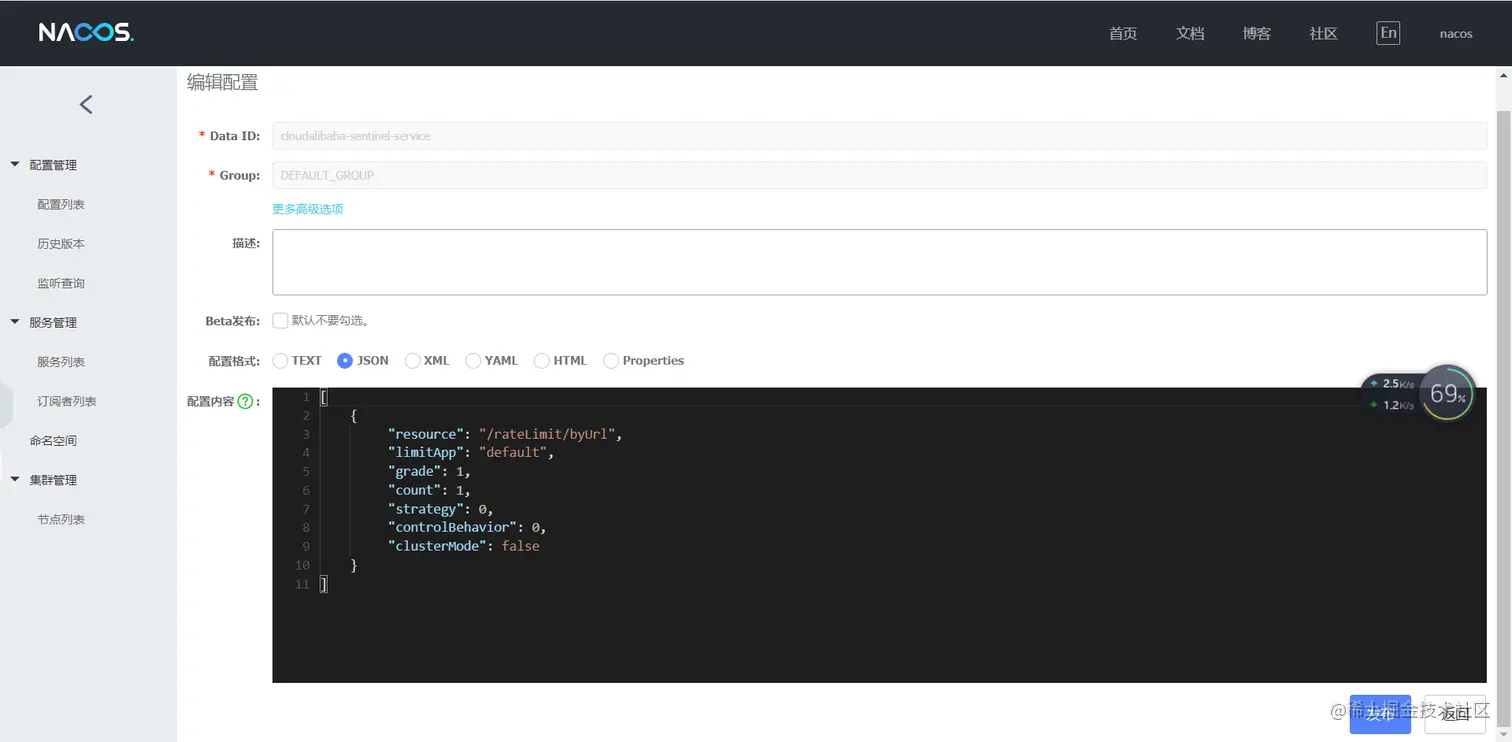Collapse the 配置管理 menu section
1512x742 pixels.
click(15, 165)
